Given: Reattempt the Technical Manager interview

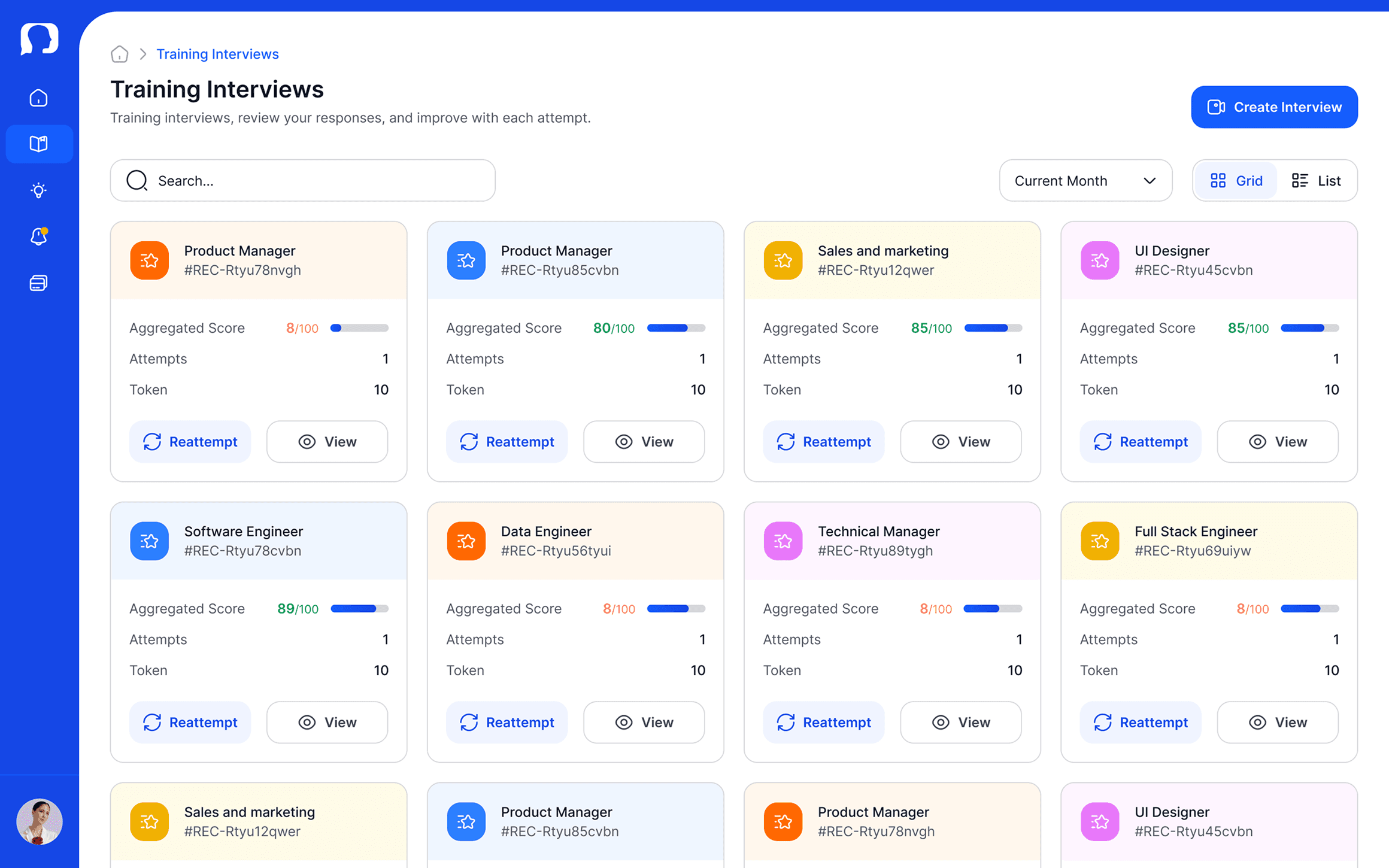Looking at the screenshot, I should pos(823,723).
